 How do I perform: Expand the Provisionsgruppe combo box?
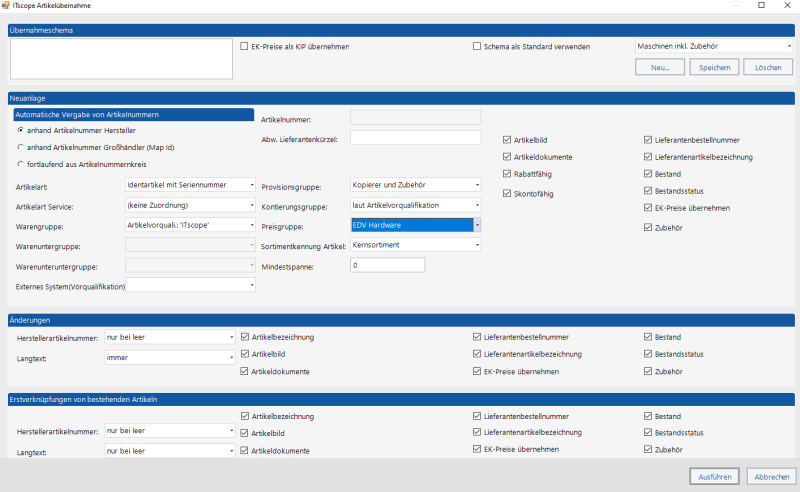415,185
